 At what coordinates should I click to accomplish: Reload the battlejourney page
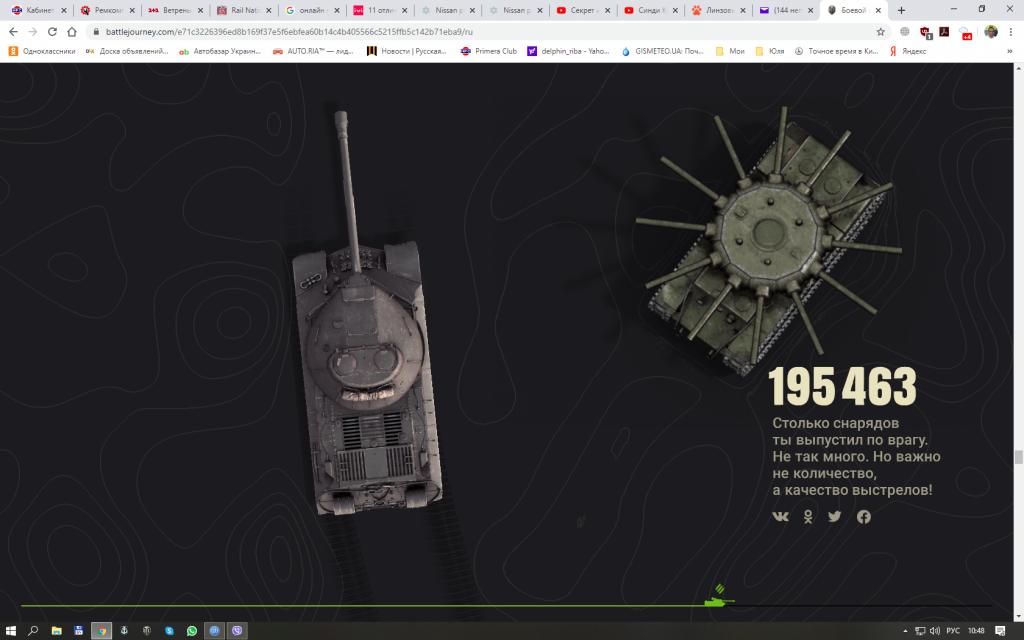52,31
